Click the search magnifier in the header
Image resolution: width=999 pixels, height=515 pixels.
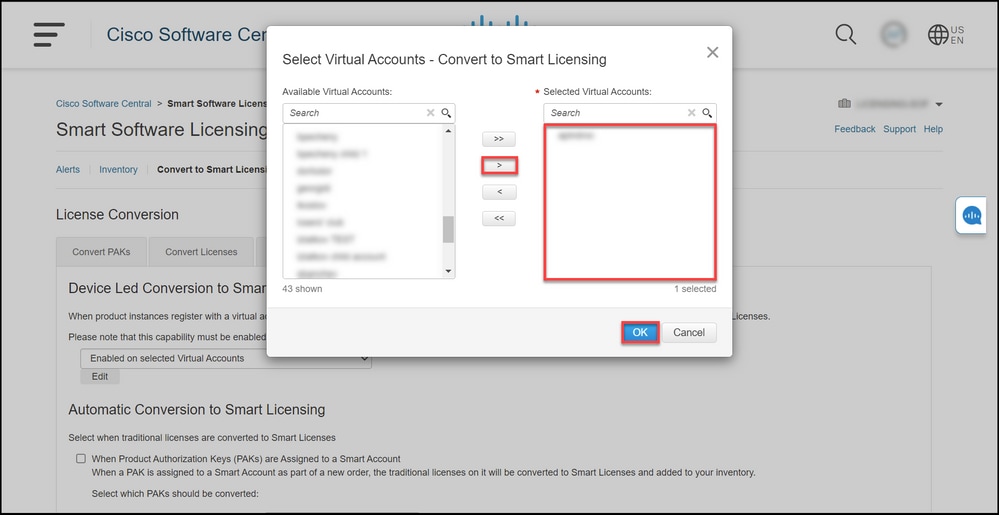(845, 34)
